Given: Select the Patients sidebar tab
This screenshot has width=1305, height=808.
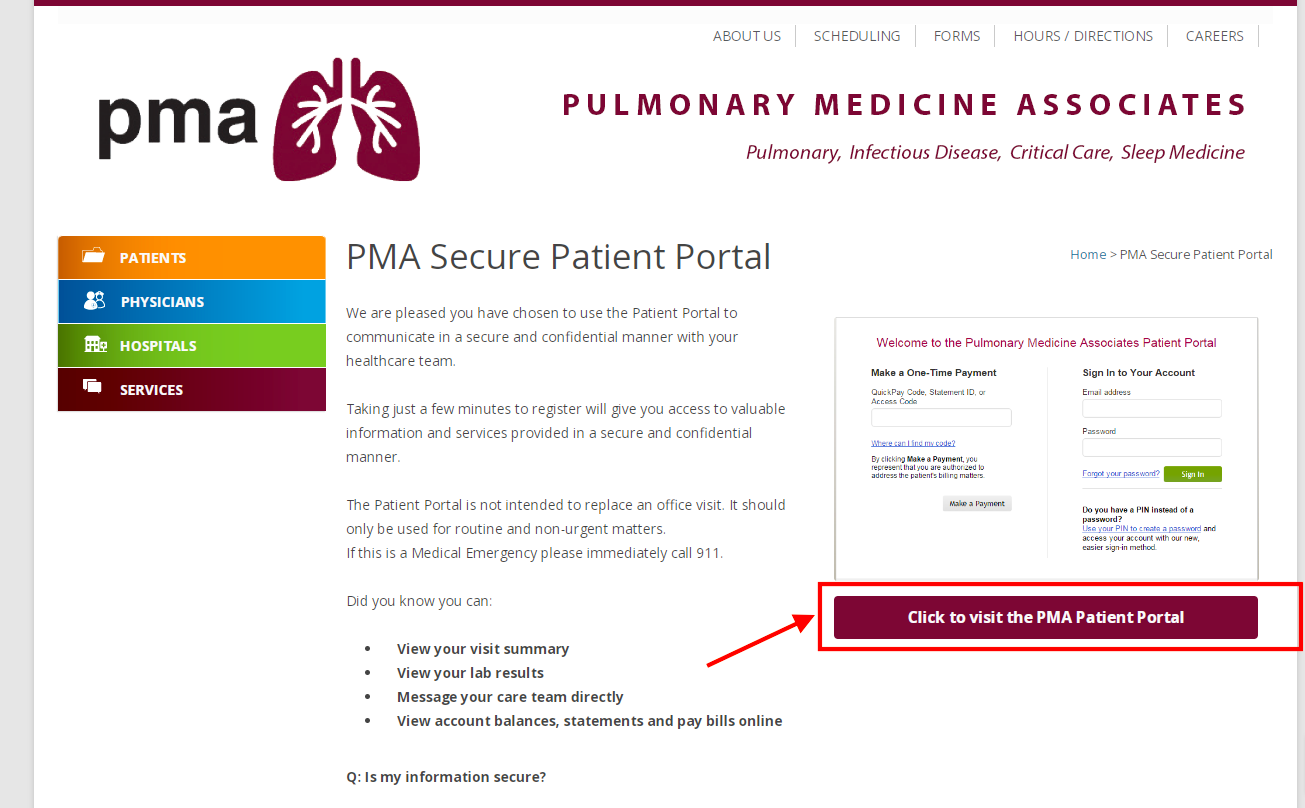Looking at the screenshot, I should 192,258.
